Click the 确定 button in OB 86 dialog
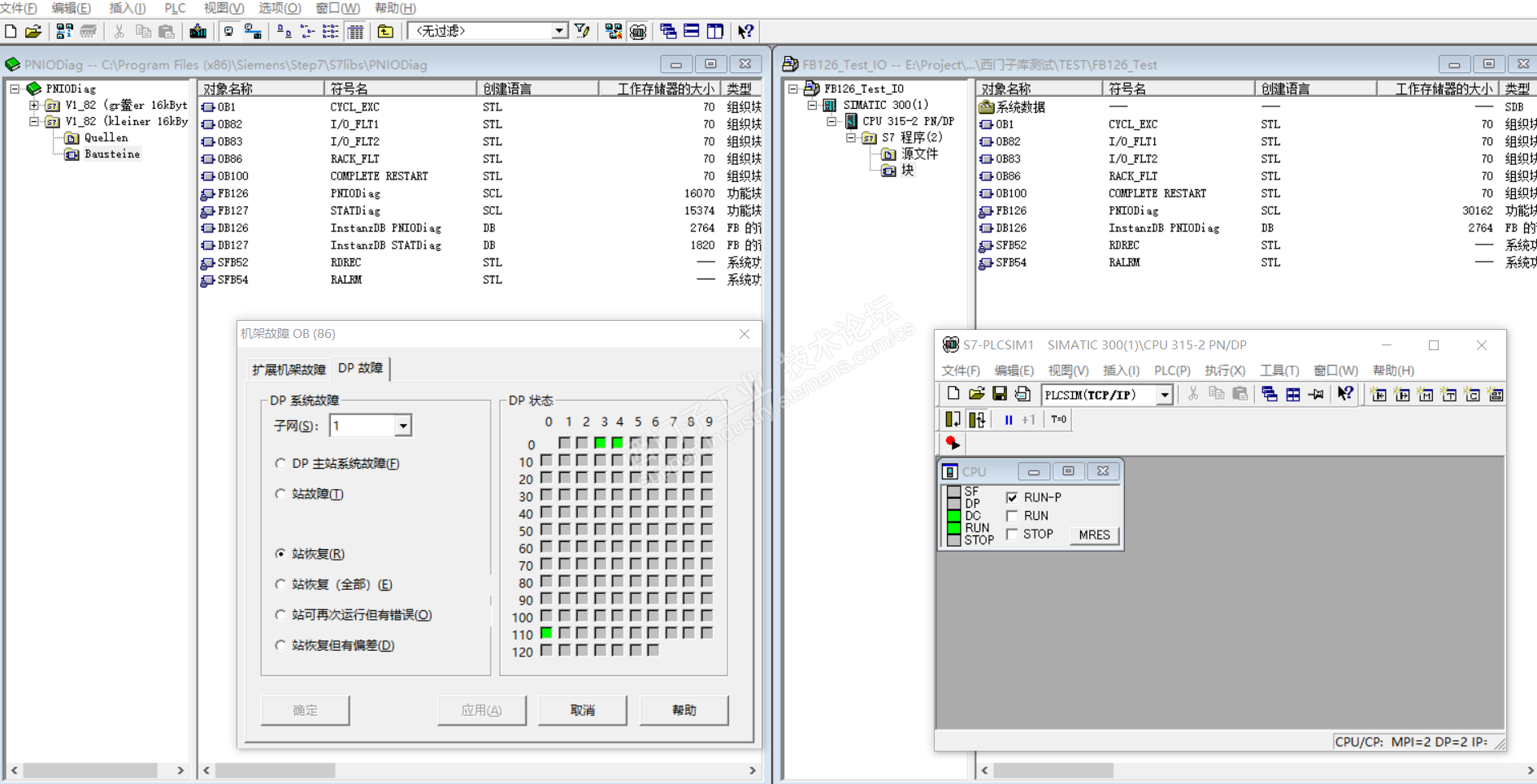The image size is (1537, 784). 306,710
